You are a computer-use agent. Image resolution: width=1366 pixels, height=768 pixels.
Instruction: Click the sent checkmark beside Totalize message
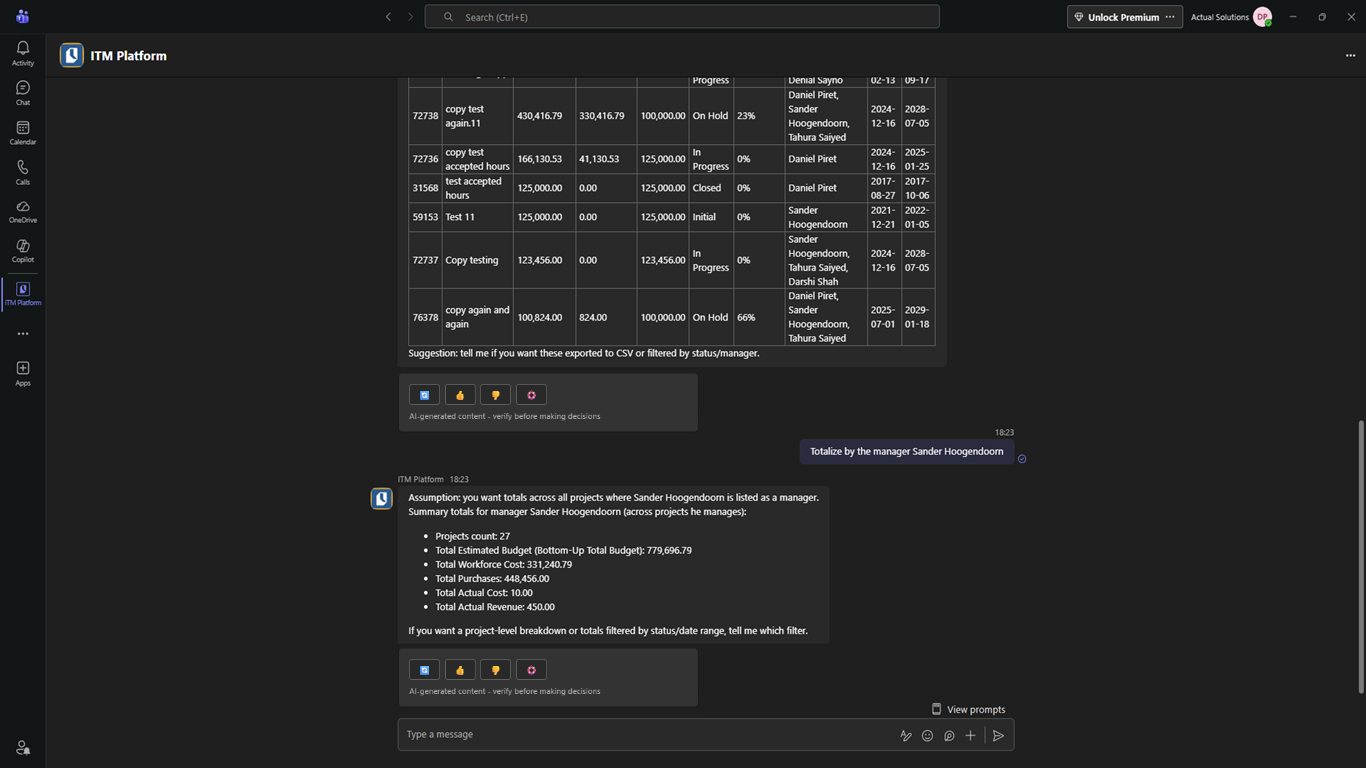1022,459
